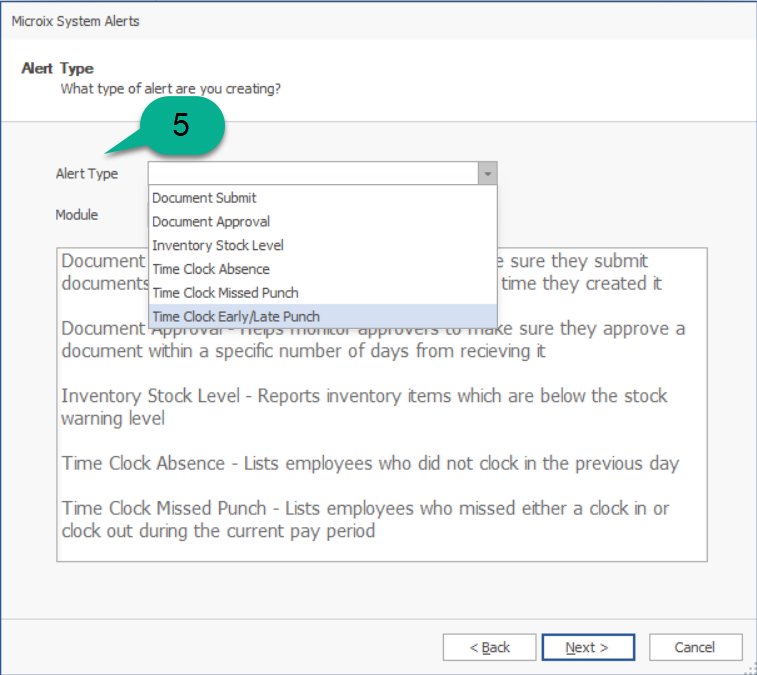Click the green number 5 callout
This screenshot has width=757, height=675.
coord(181,126)
